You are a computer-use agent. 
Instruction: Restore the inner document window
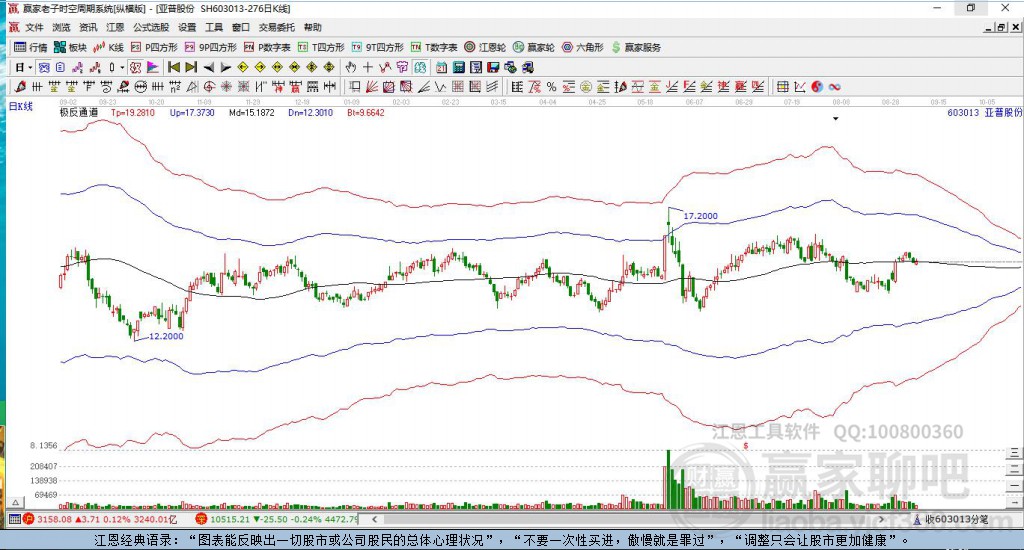[x=1001, y=27]
